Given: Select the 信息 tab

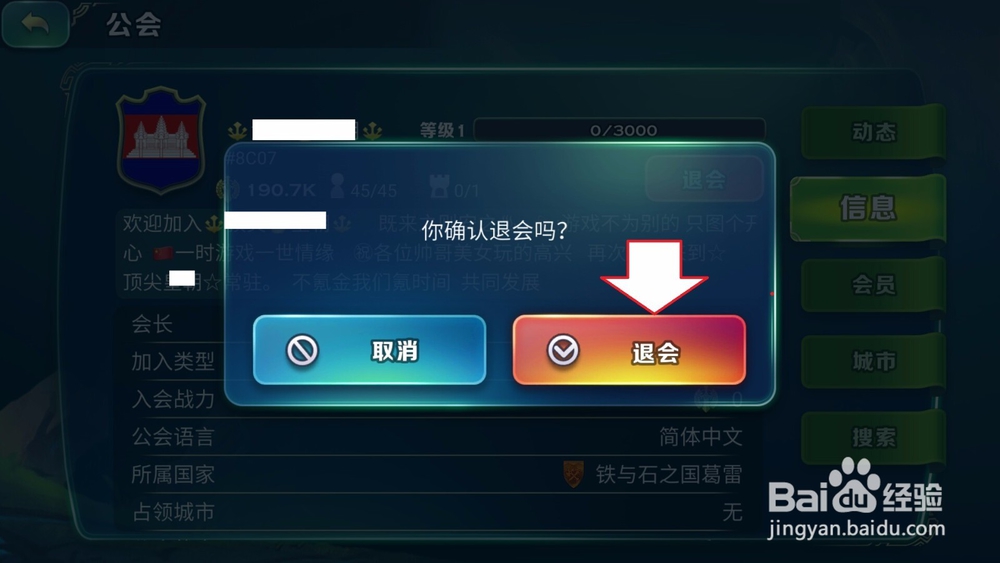Looking at the screenshot, I should point(867,208).
